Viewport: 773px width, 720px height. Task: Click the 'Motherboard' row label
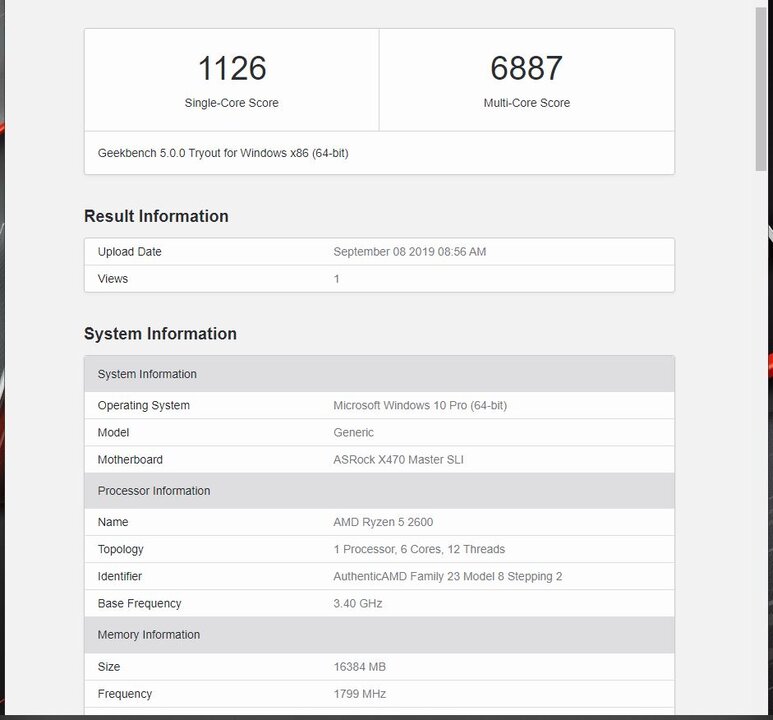pos(130,460)
